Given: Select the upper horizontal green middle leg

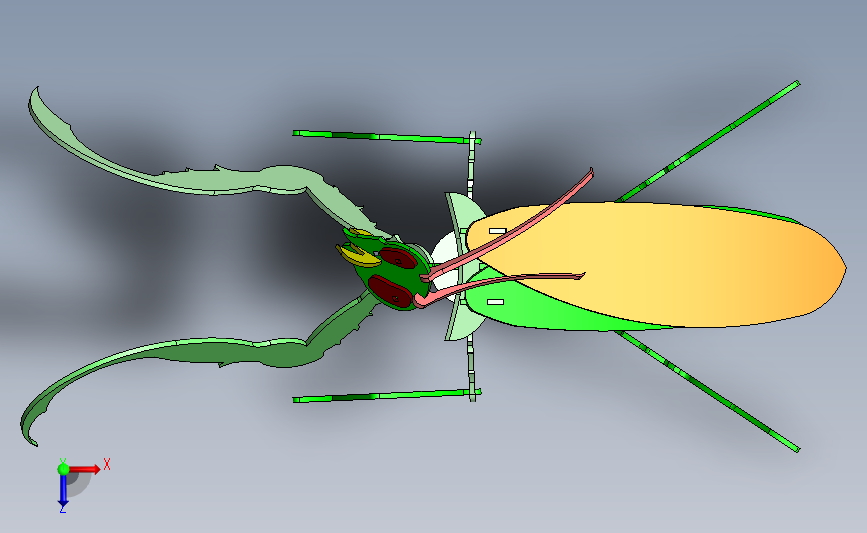Looking at the screenshot, I should pyautogui.click(x=387, y=137).
